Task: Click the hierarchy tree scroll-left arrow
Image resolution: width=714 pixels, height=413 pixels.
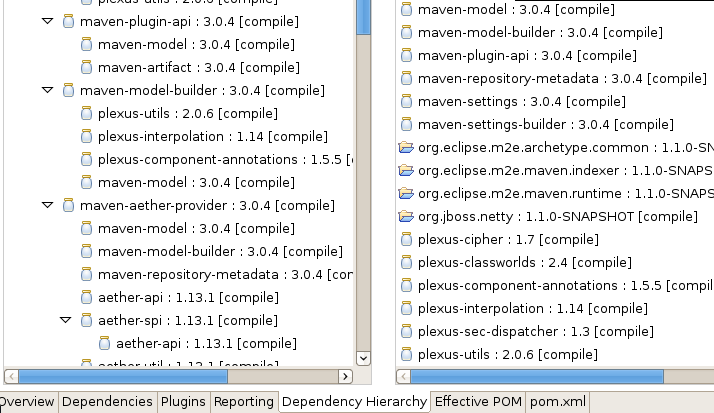Action: 11,376
